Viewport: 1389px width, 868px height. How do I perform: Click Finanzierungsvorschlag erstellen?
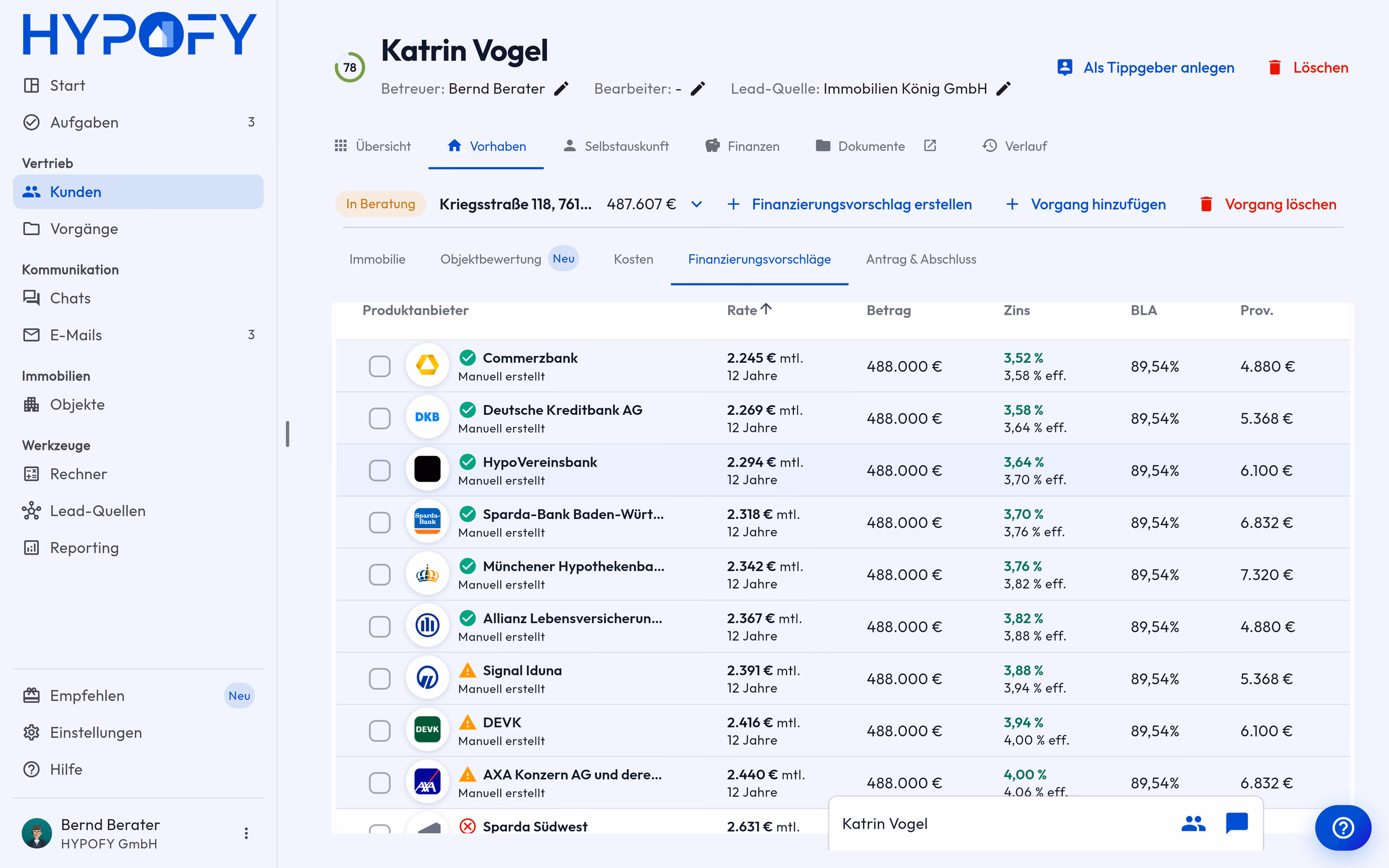[850, 204]
